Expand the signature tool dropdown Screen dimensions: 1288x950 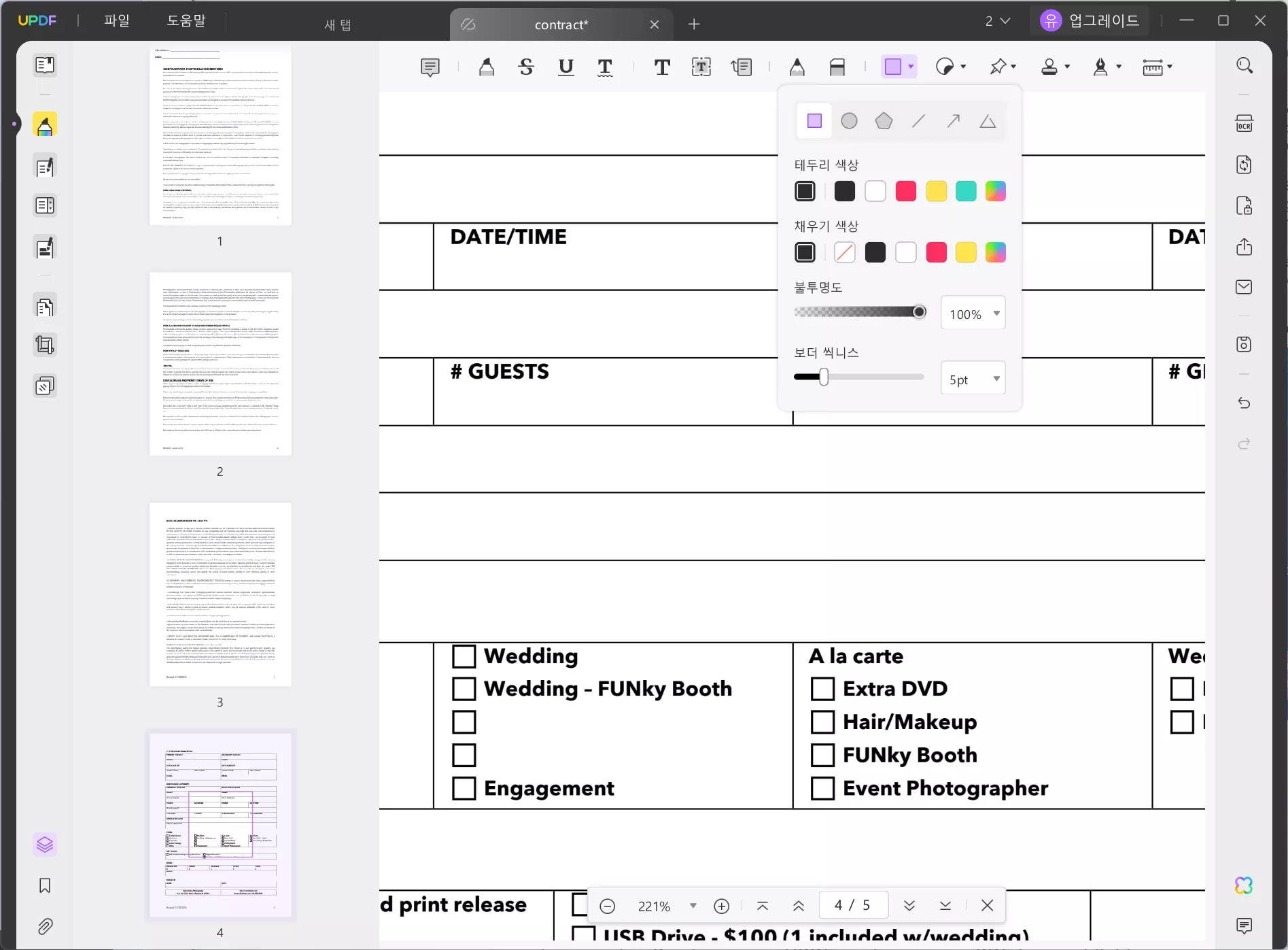coord(1119,67)
